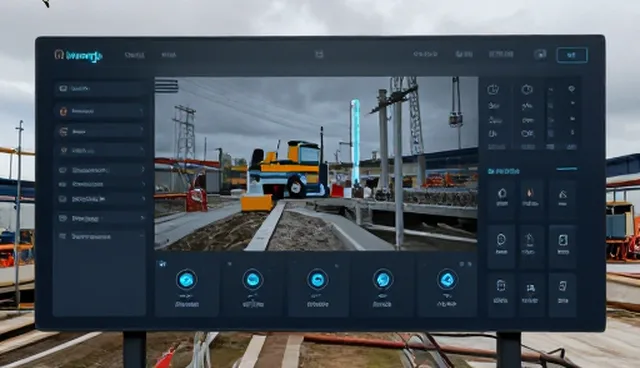Expand the chevron on the fifth sidebar row
The height and width of the screenshot is (368, 640).
click(142, 169)
